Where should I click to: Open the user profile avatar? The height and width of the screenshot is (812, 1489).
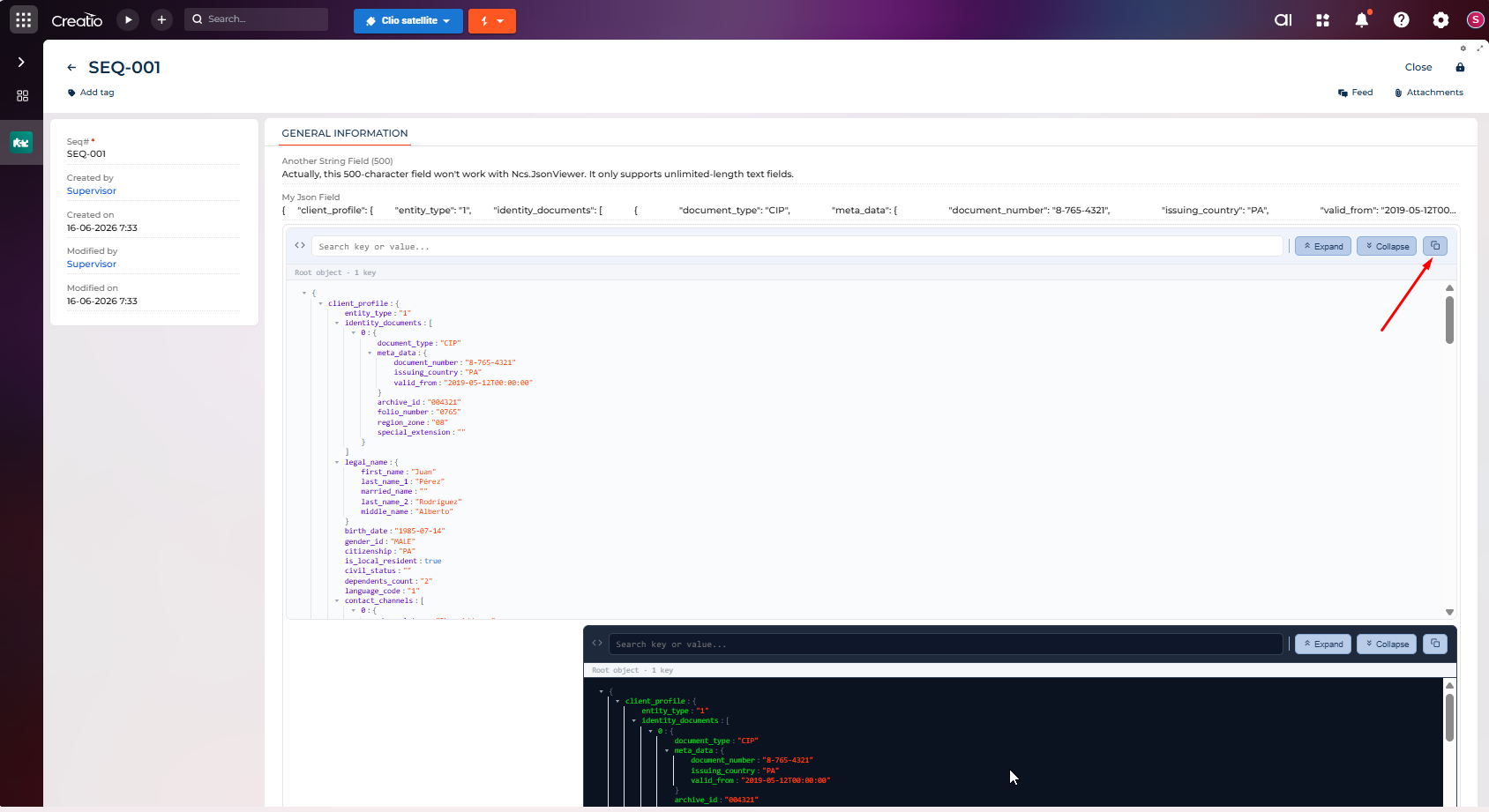(x=1475, y=19)
